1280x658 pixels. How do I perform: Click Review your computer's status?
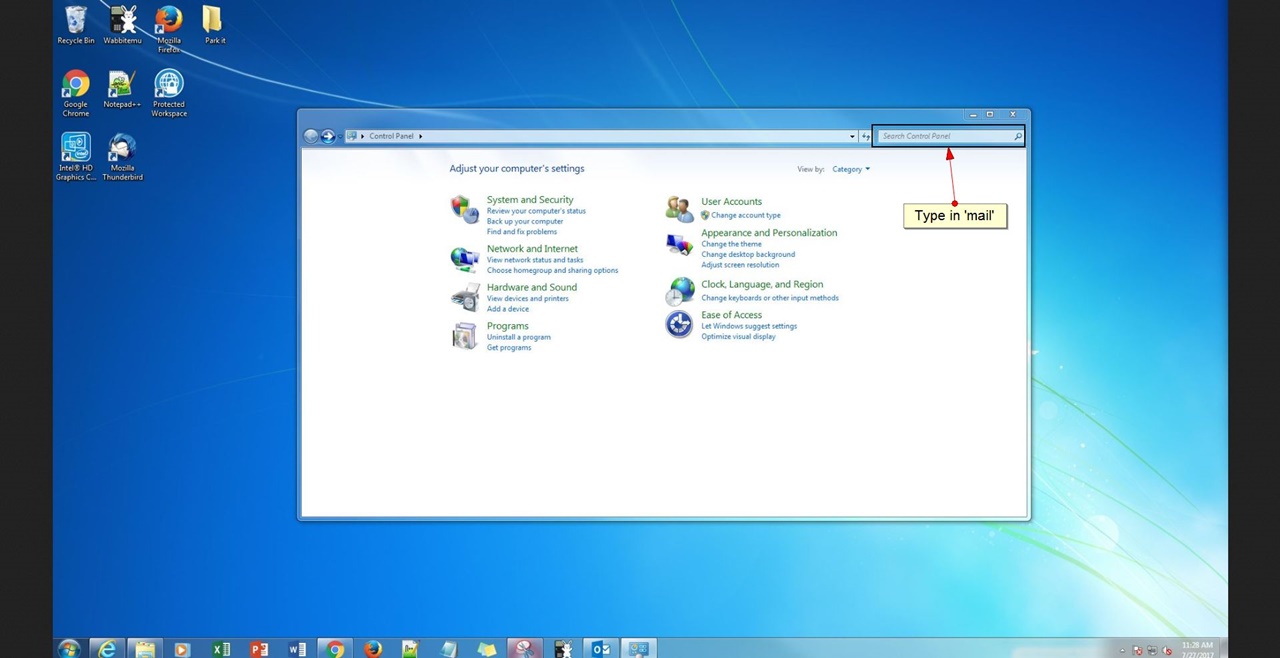(536, 211)
